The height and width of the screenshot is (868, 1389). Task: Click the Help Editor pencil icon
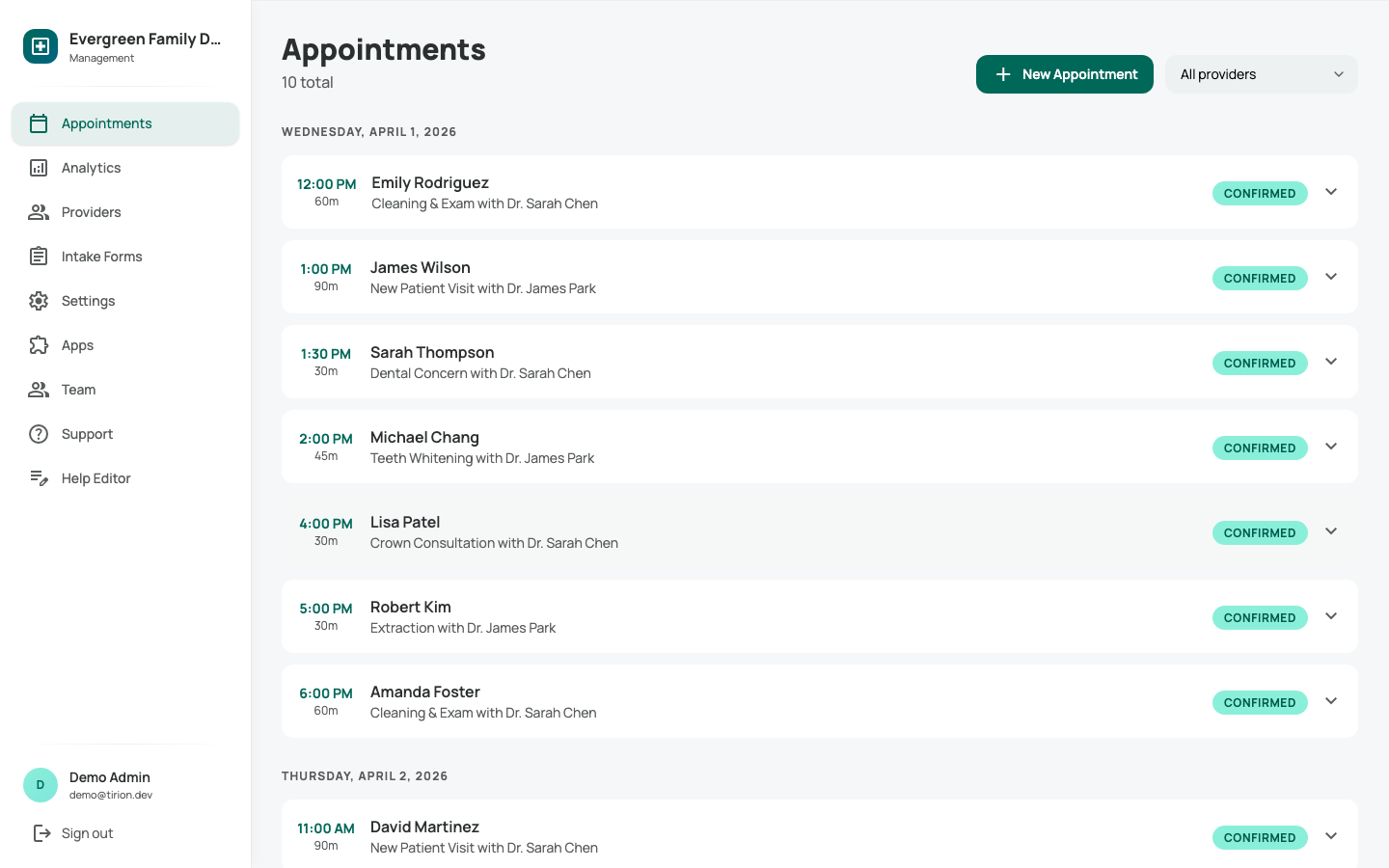[x=40, y=477]
